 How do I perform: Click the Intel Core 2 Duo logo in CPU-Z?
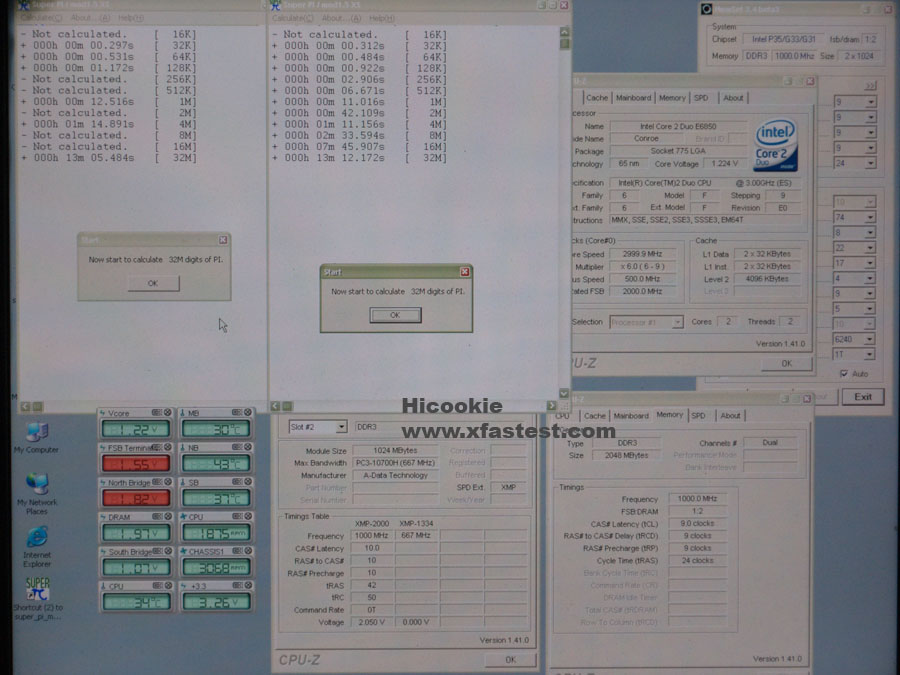[x=775, y=145]
